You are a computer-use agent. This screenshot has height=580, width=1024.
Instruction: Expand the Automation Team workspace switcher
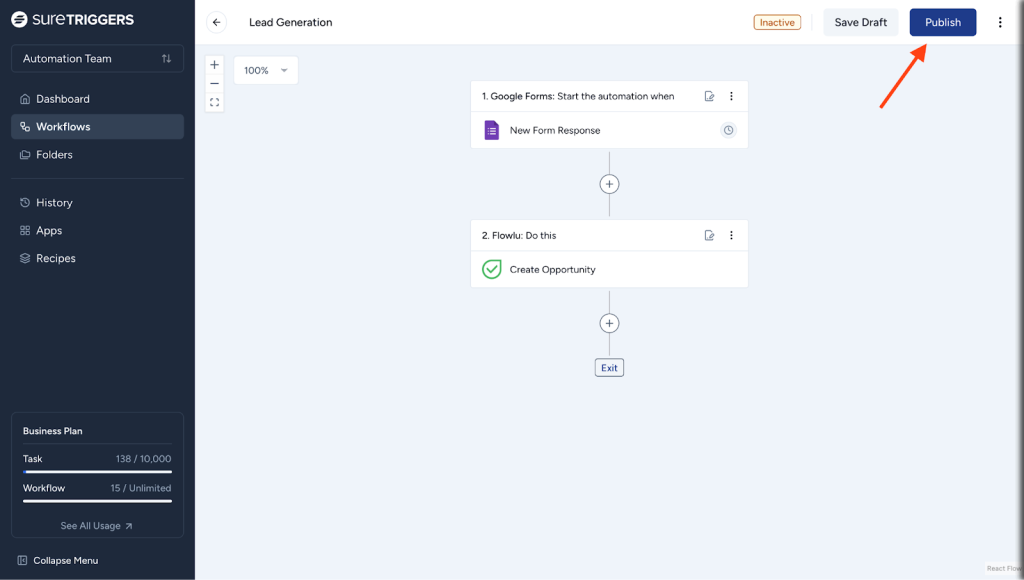pyautogui.click(x=97, y=59)
